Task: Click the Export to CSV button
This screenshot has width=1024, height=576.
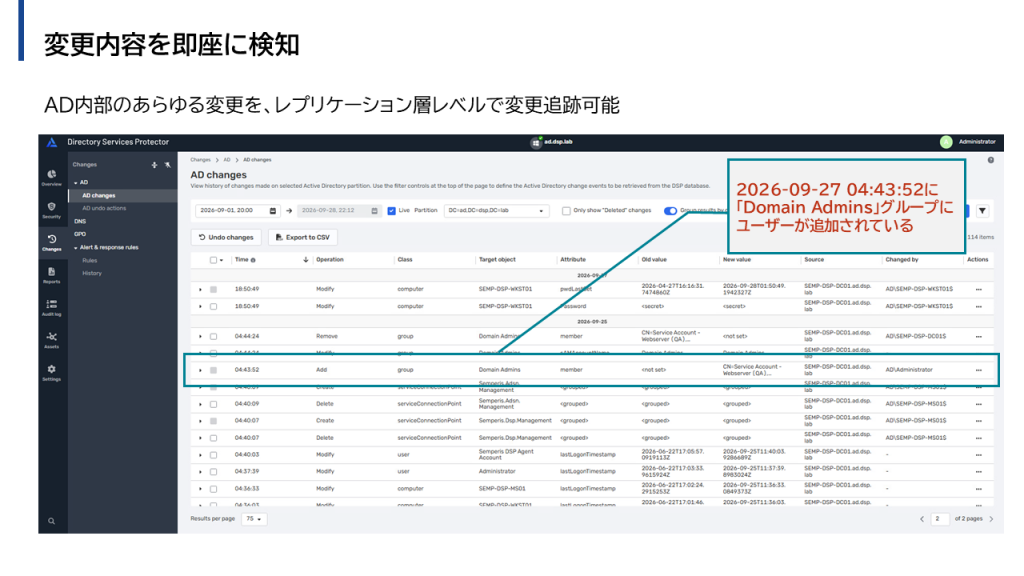Action: 302,238
